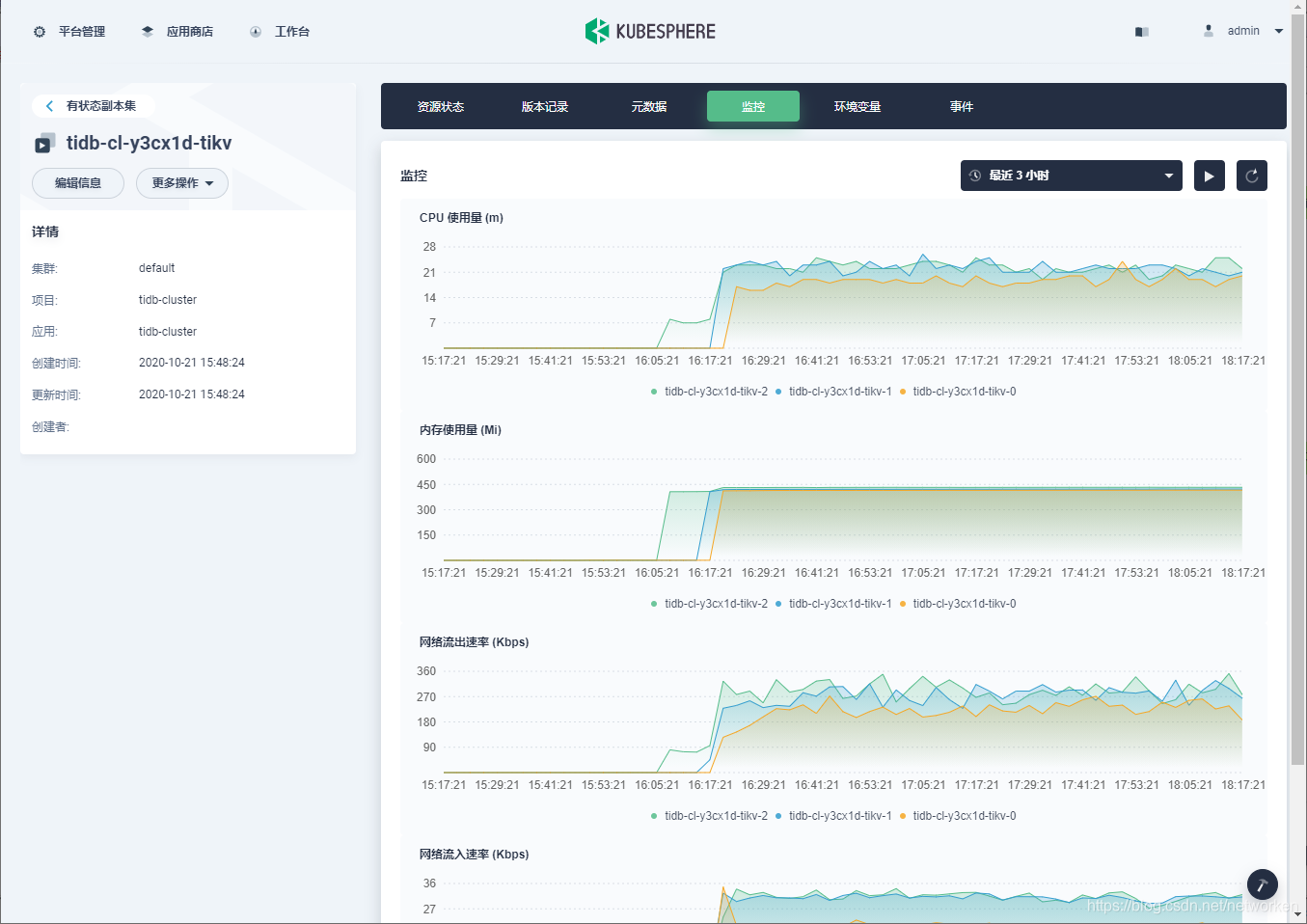Viewport: 1307px width, 924px height.
Task: Click the CPU 使用量 chart area
Action: pyautogui.click(x=843, y=297)
